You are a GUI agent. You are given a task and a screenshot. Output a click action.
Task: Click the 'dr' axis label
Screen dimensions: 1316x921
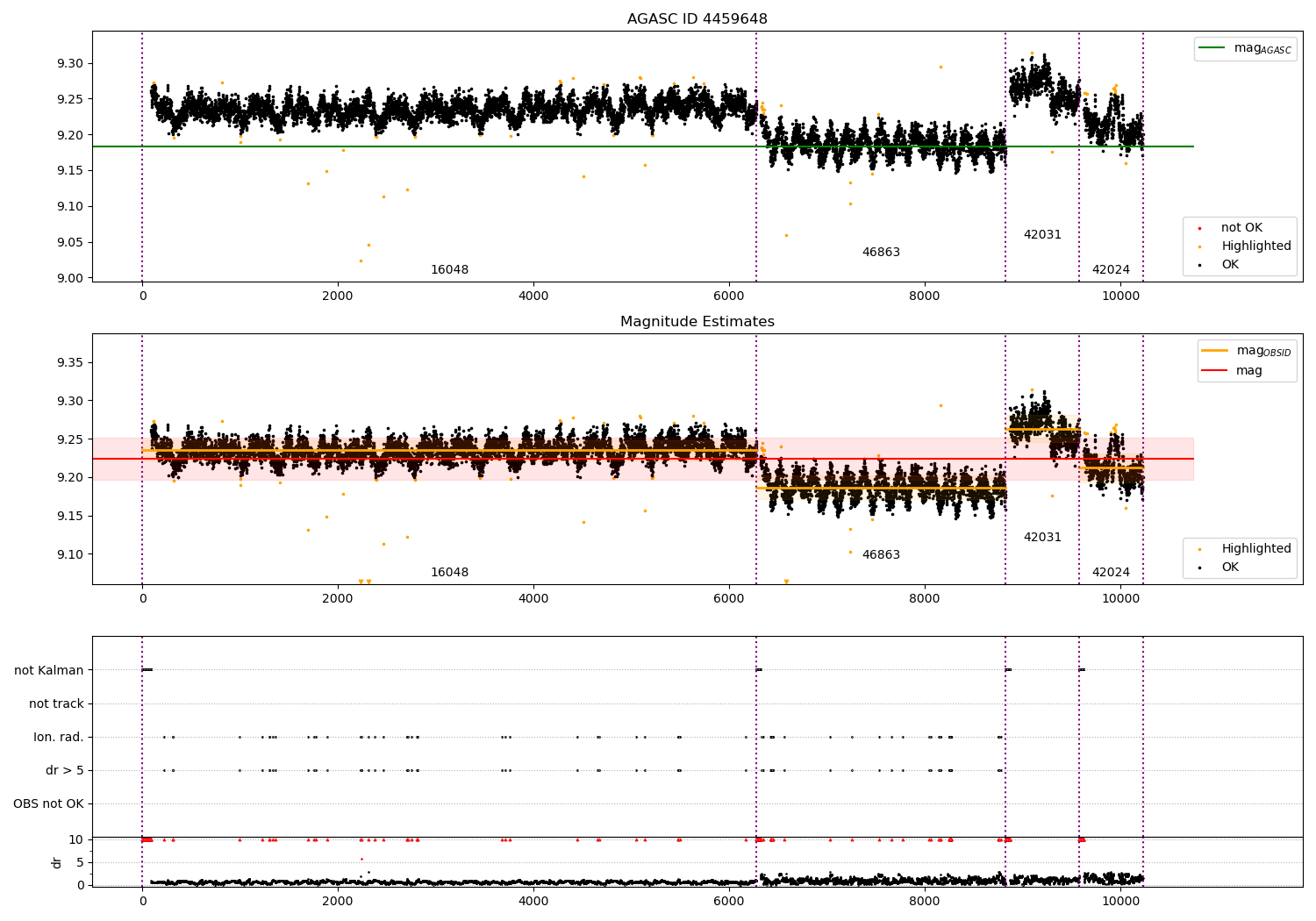57,862
